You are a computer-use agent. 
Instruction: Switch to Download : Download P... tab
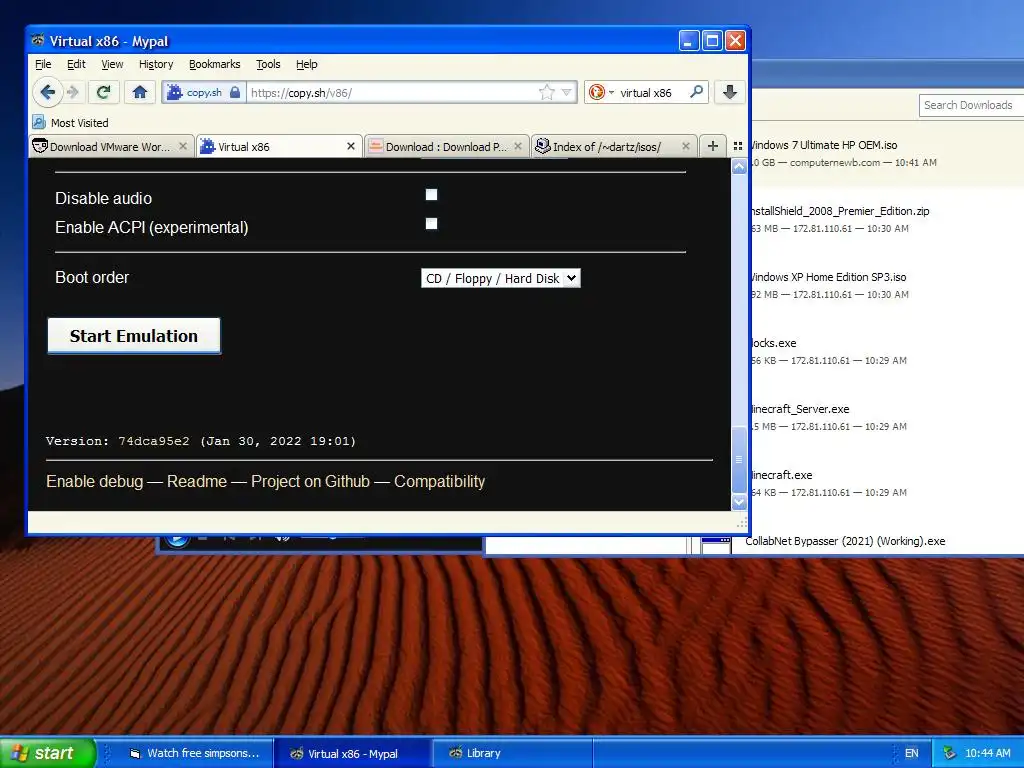click(x=447, y=146)
